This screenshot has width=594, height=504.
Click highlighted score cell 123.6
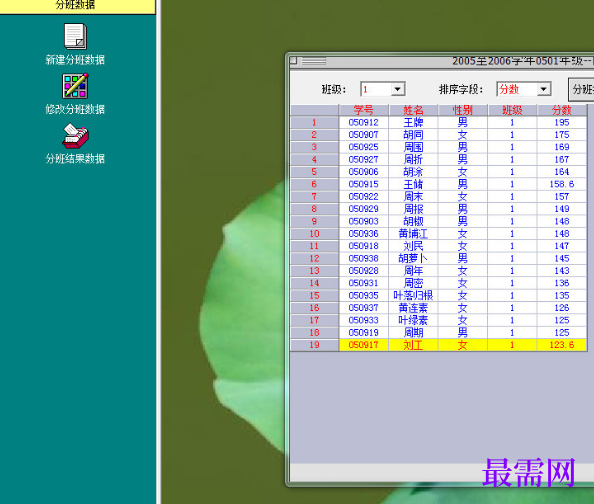[x=562, y=345]
